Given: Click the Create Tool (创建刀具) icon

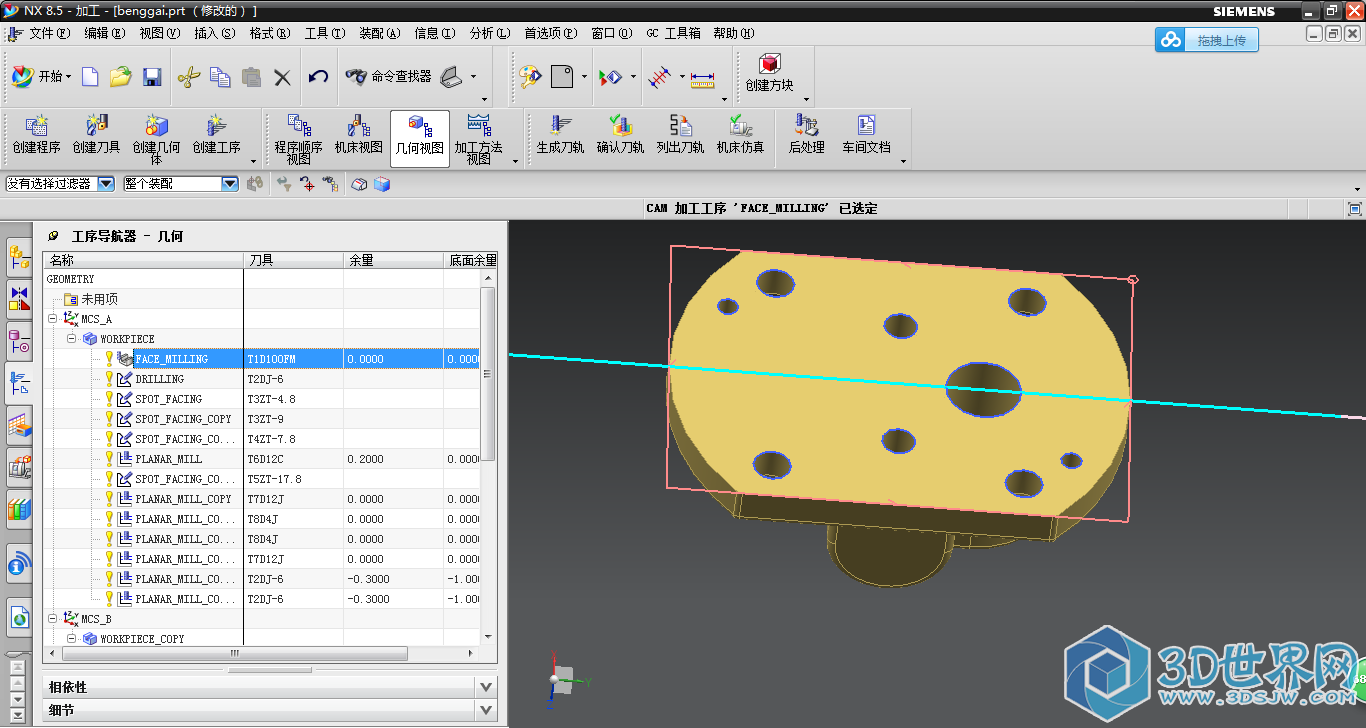Looking at the screenshot, I should tap(97, 136).
